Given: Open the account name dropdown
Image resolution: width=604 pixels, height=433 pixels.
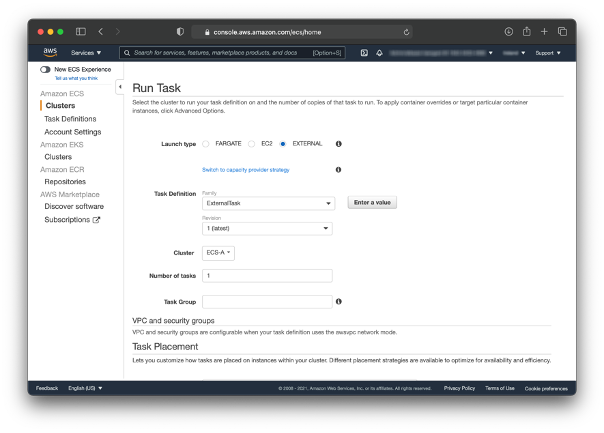Looking at the screenshot, I should click(x=441, y=53).
